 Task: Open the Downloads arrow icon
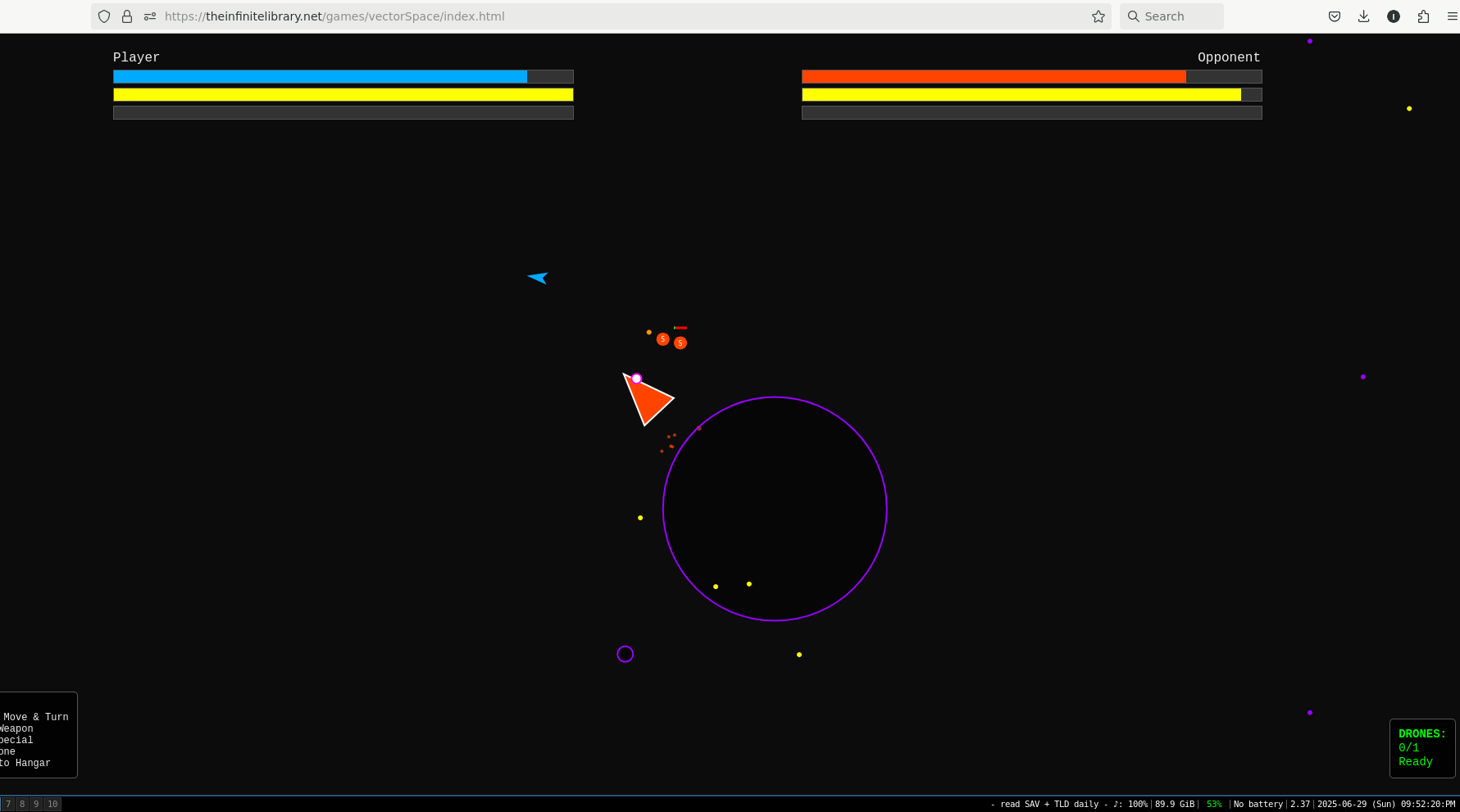click(x=1364, y=16)
